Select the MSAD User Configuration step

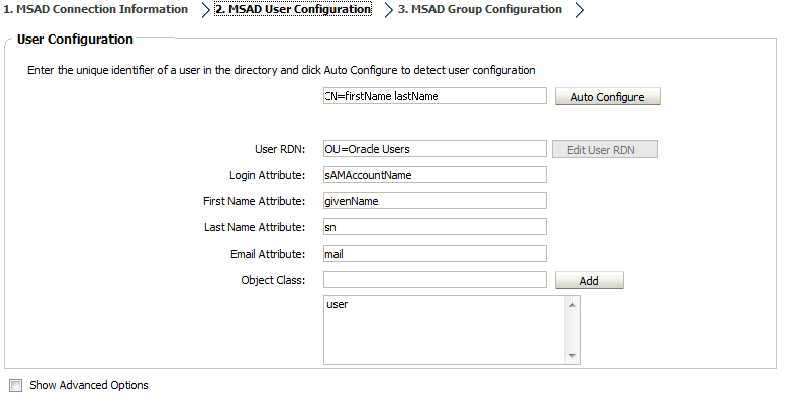[292, 10]
